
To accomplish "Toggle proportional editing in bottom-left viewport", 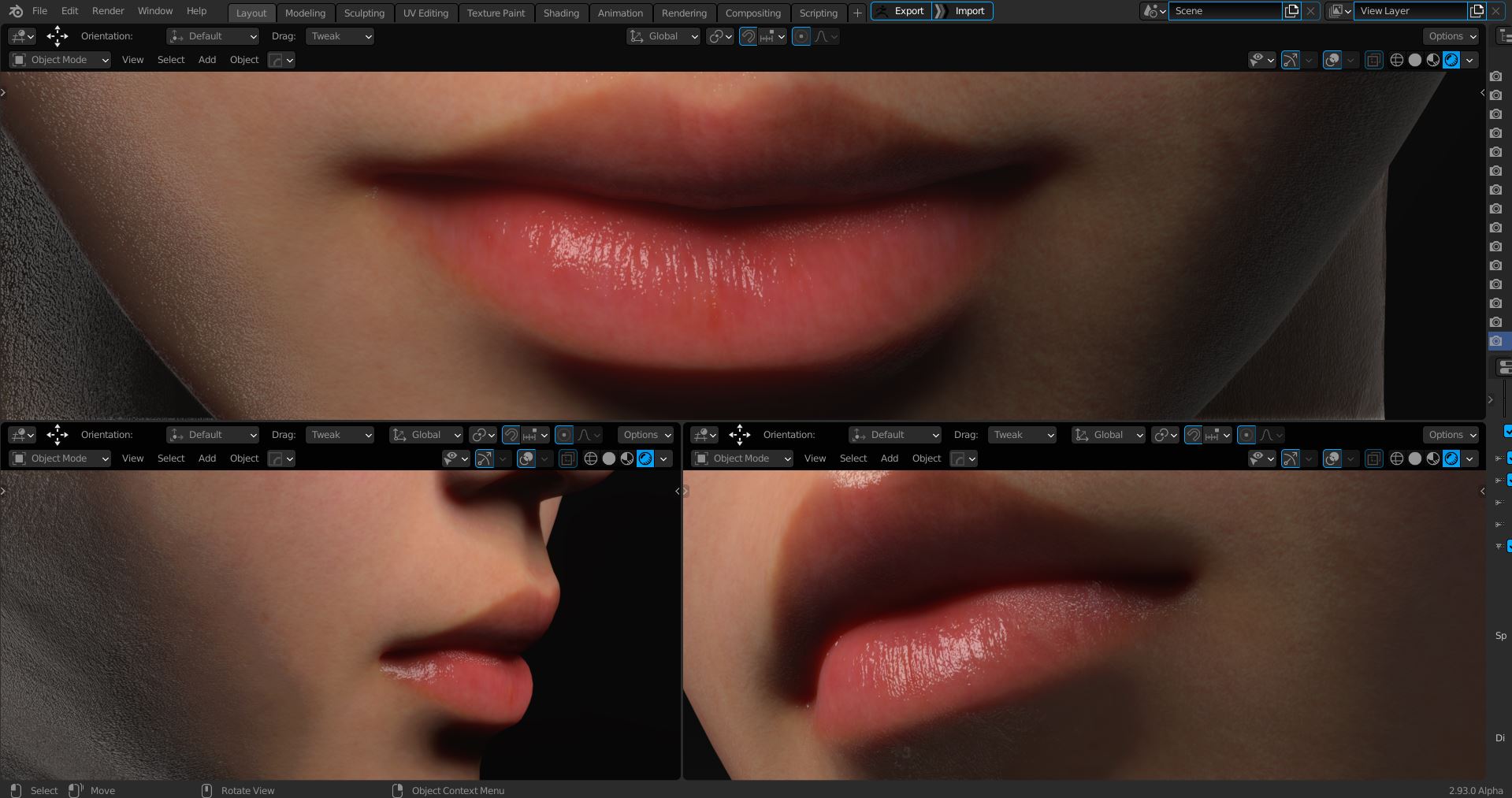I will point(564,435).
